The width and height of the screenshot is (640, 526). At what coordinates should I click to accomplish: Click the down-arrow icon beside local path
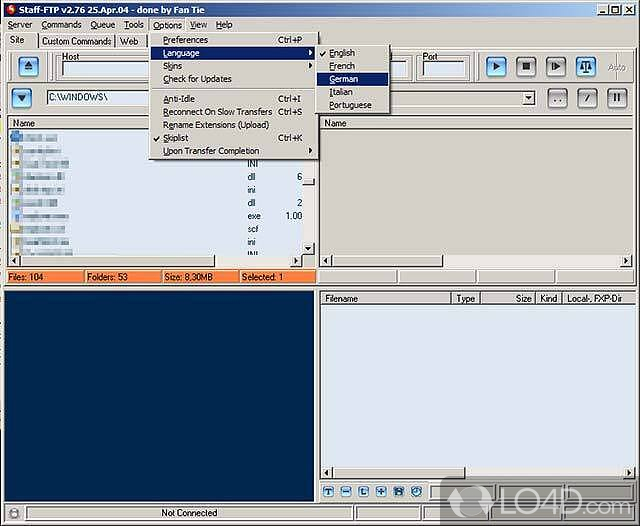(x=23, y=98)
